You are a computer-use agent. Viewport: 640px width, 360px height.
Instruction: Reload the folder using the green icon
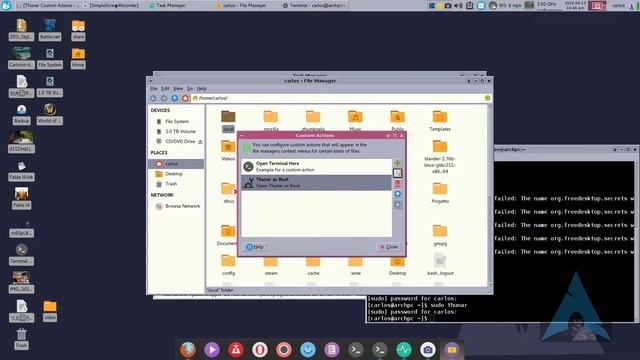tap(487, 98)
